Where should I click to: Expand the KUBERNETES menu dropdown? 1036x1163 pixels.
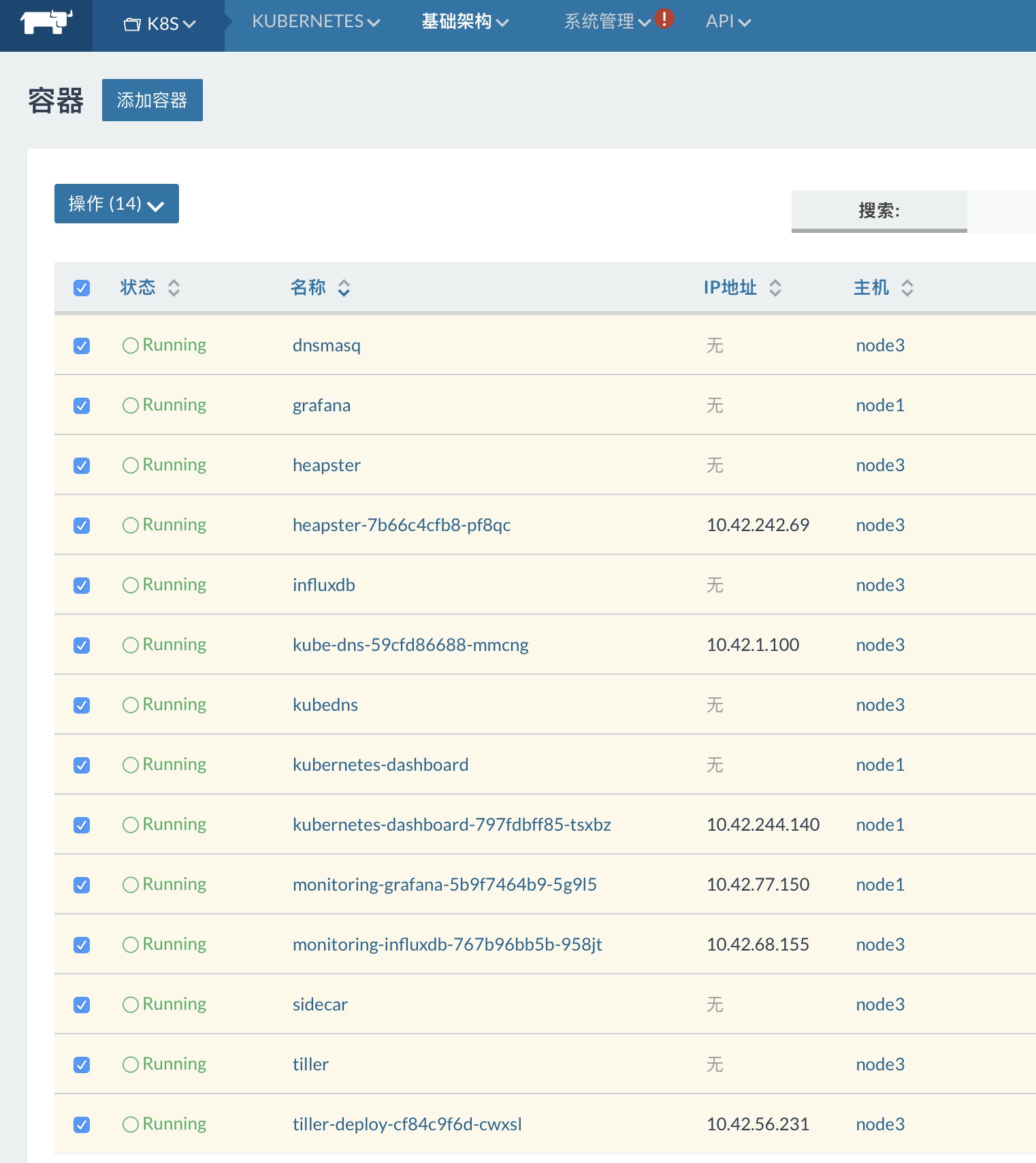tap(316, 22)
